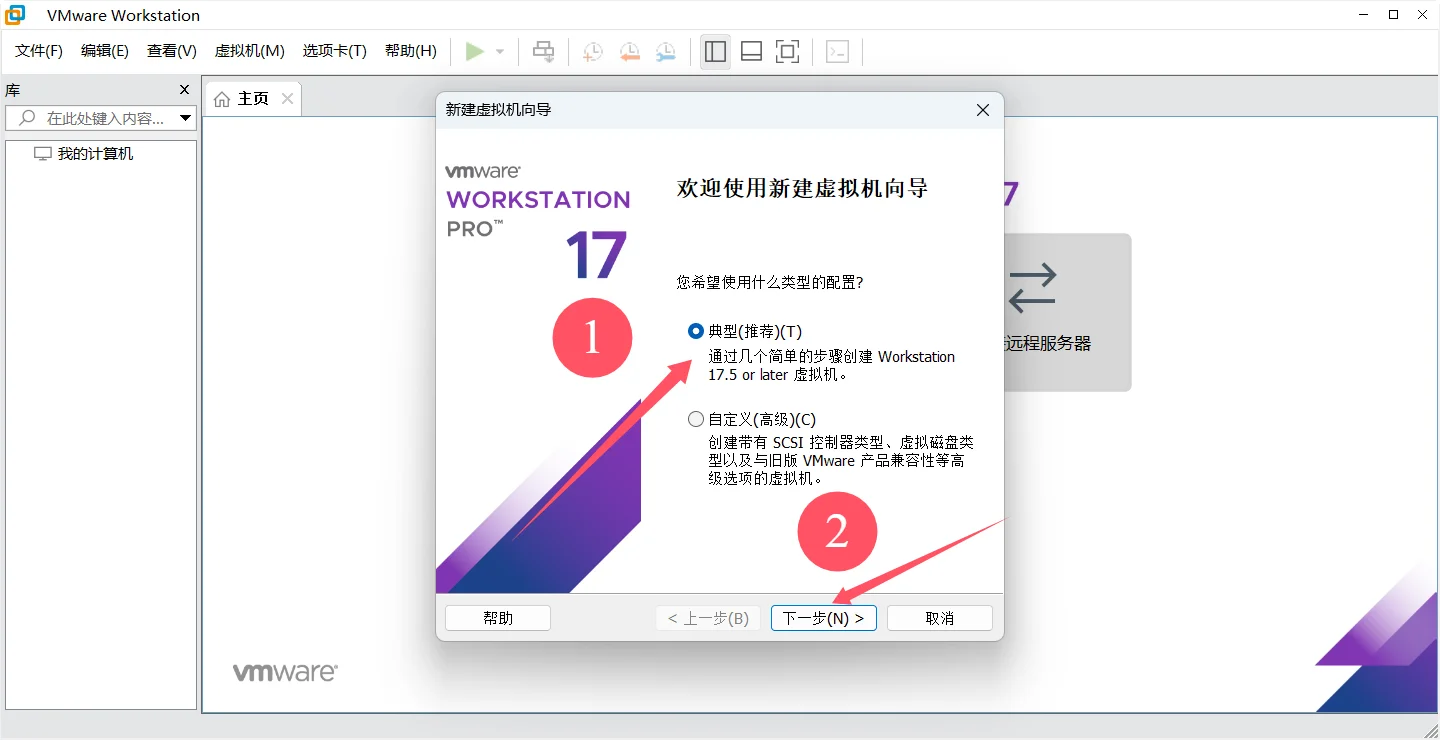1440x740 pixels.
Task: Click the green power-on play icon
Action: (475, 51)
